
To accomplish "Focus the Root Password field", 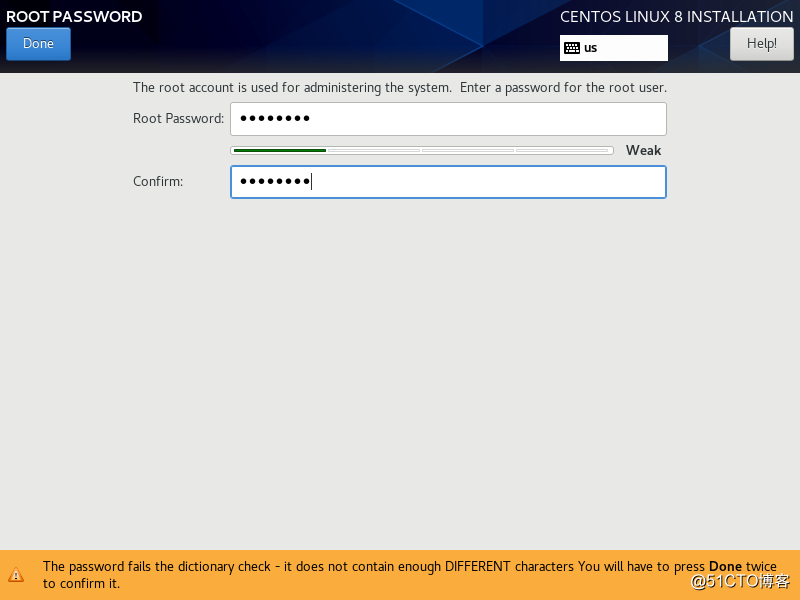I will (448, 119).
